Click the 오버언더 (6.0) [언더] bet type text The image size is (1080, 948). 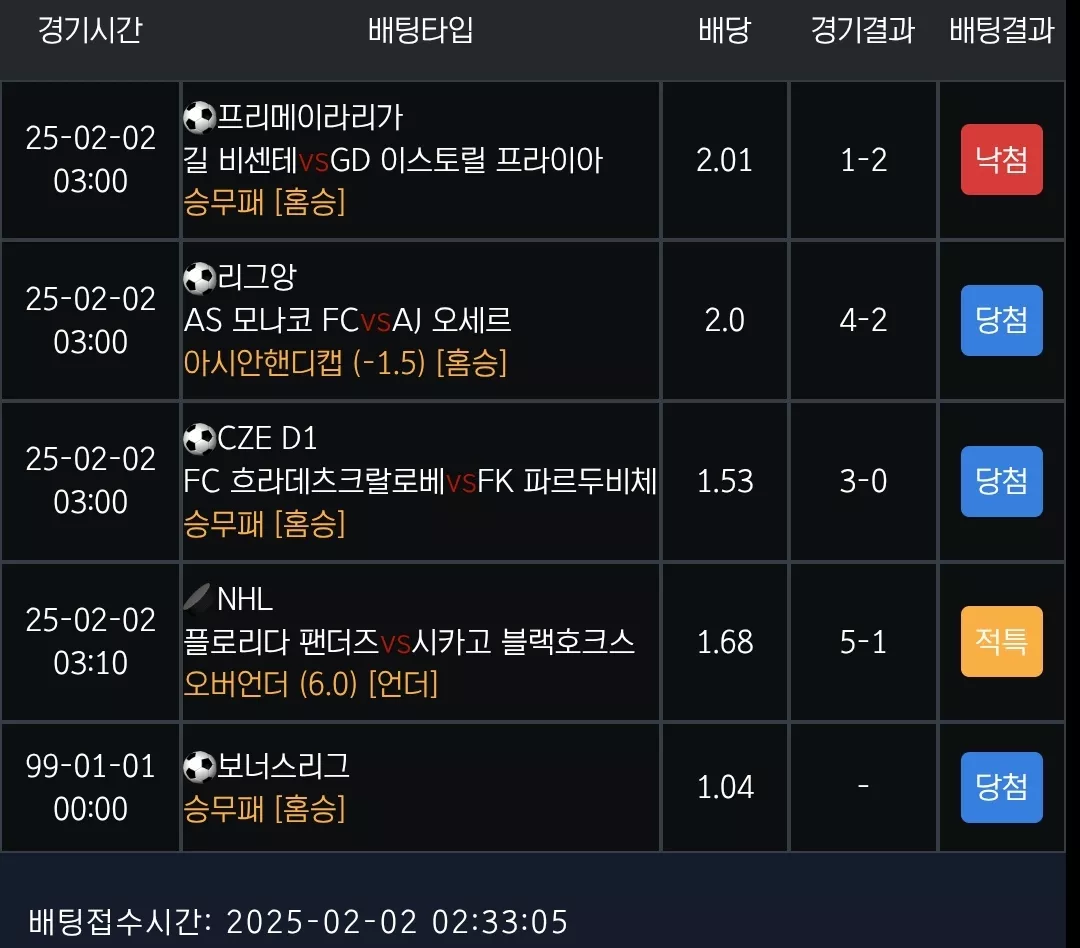pos(311,684)
